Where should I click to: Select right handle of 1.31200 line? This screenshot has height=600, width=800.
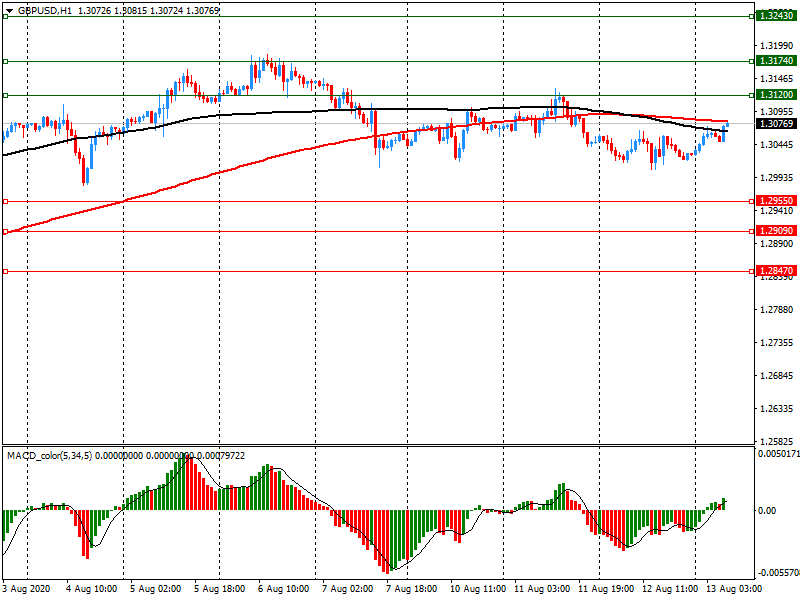pyautogui.click(x=752, y=95)
